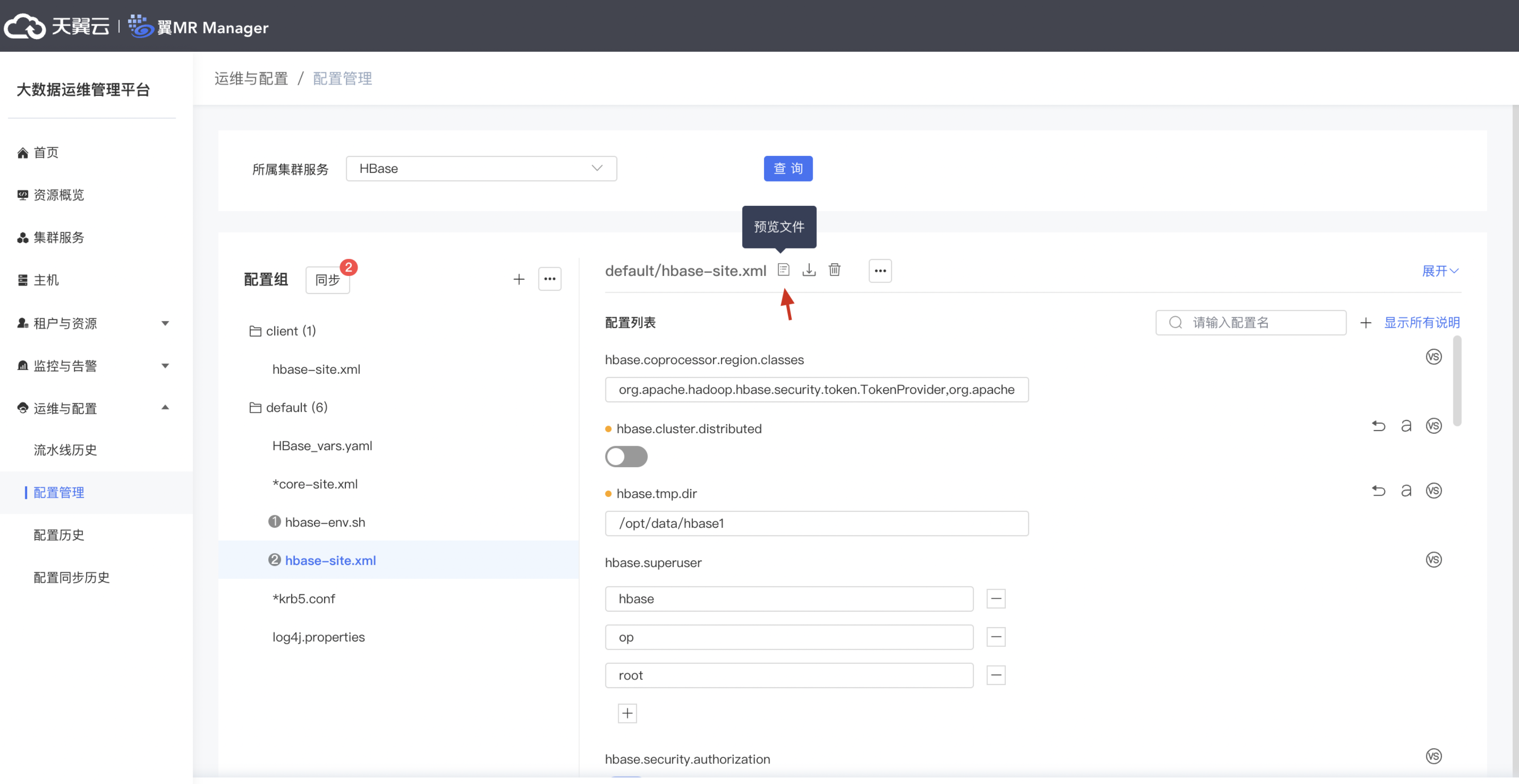Viewport: 1519px width, 784px height.
Task: Click the superuser field containing hbase
Action: pyautogui.click(x=789, y=599)
